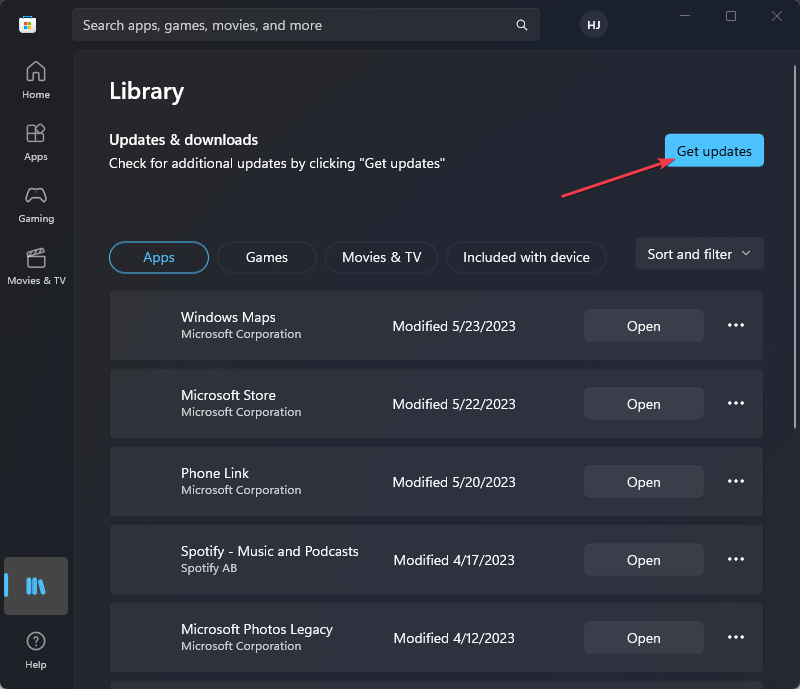The height and width of the screenshot is (689, 800).
Task: Open Gaming section in the sidebar
Action: point(36,204)
